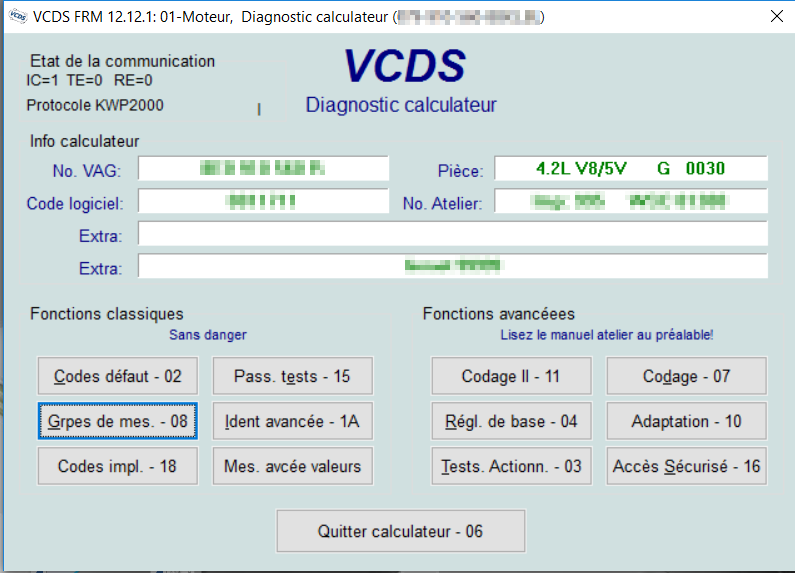This screenshot has width=795, height=573.
Task: Click the Fonctions avancéees group label
Action: 498,314
